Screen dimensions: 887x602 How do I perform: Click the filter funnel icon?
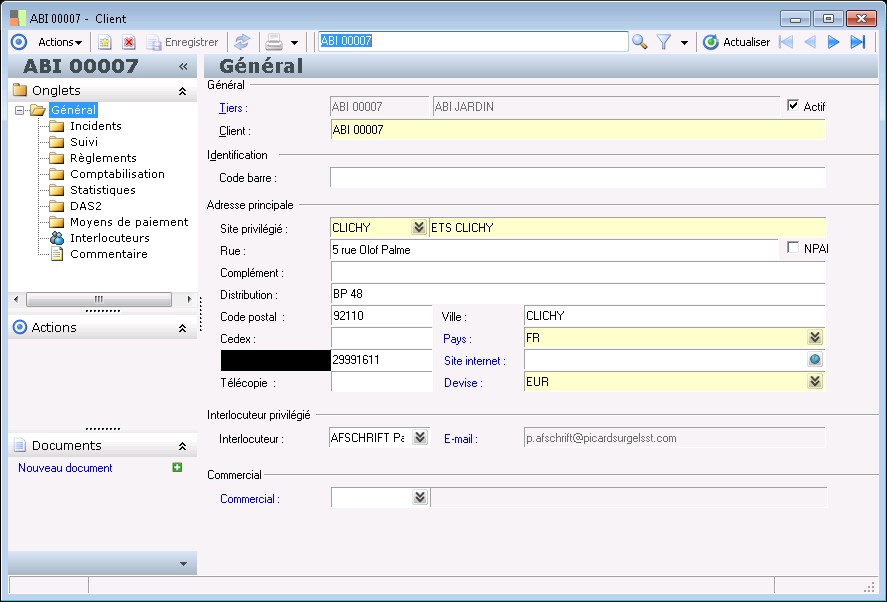(x=663, y=42)
